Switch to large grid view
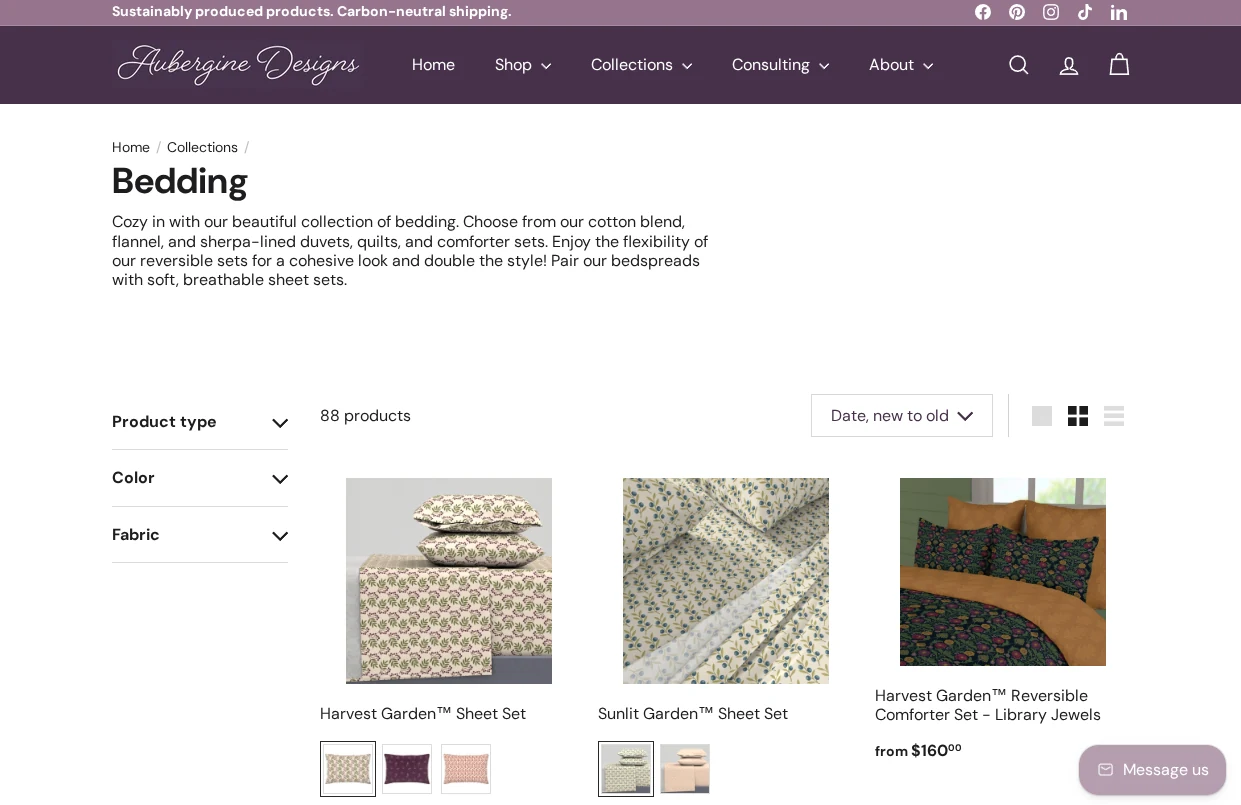The image size is (1241, 805). (1042, 416)
